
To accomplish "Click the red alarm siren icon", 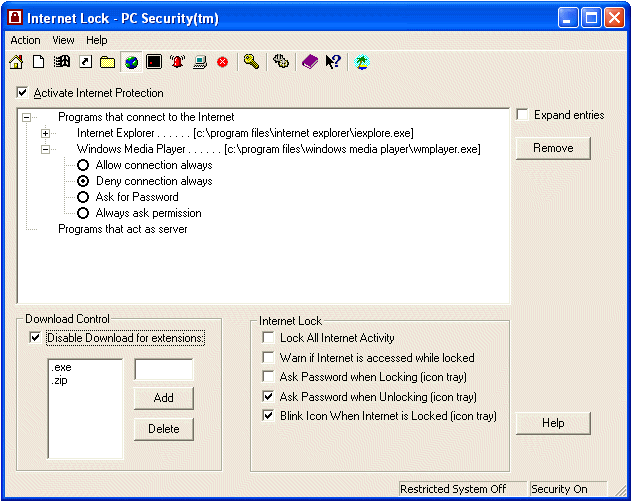I will 177,62.
